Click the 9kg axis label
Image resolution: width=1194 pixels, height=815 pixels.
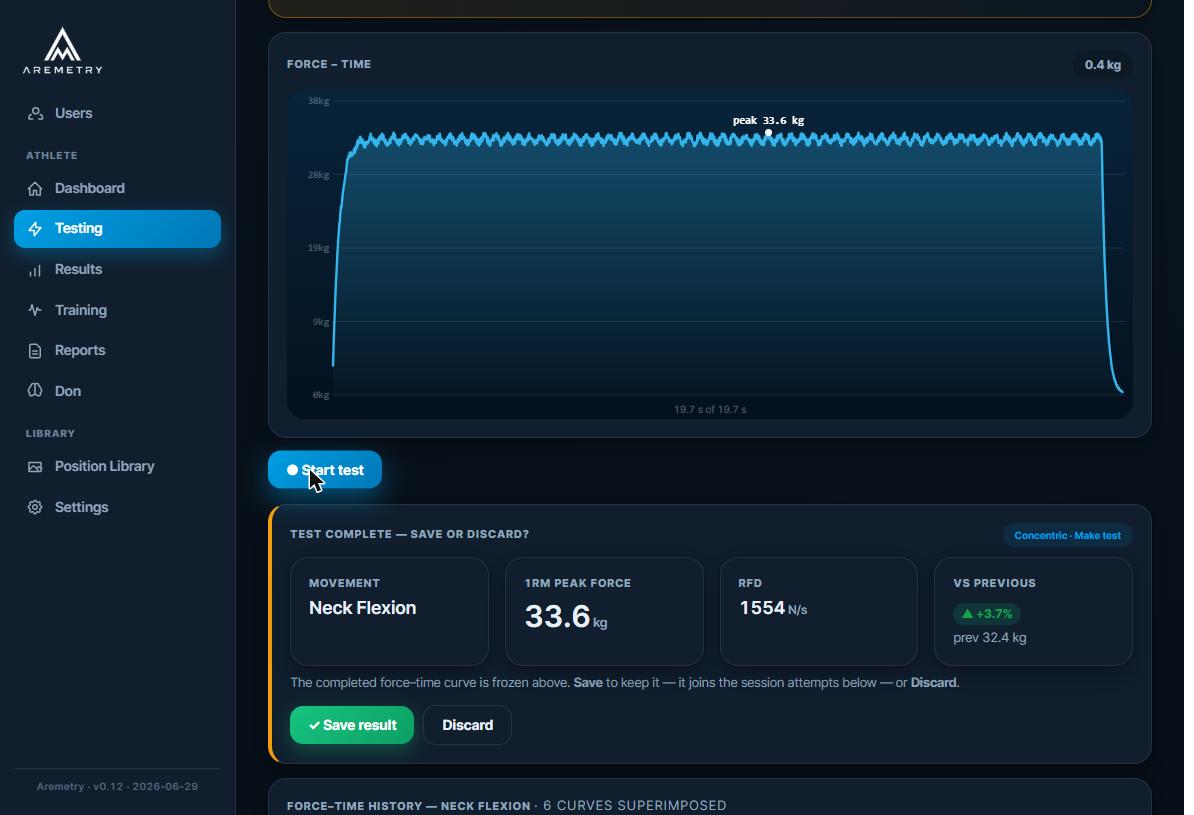[x=321, y=322]
